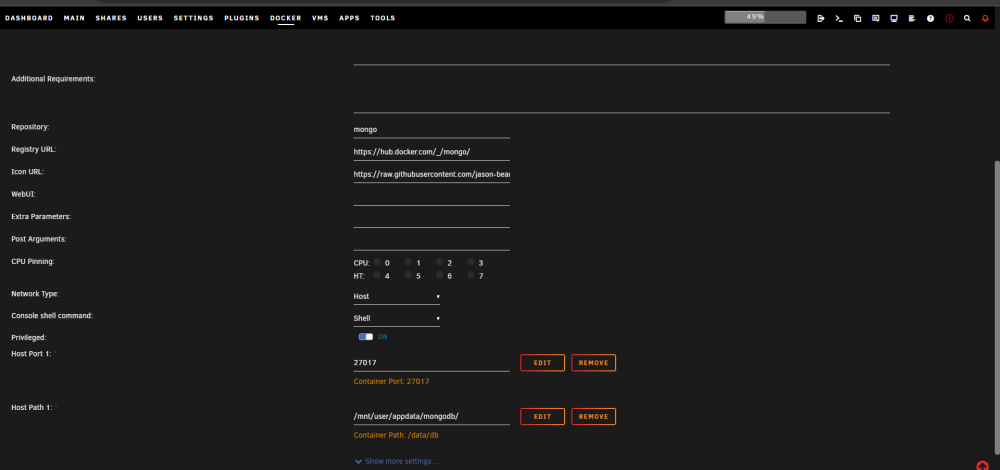Click Edit for Host Path 1
This screenshot has width=1000, height=470.
(542, 416)
